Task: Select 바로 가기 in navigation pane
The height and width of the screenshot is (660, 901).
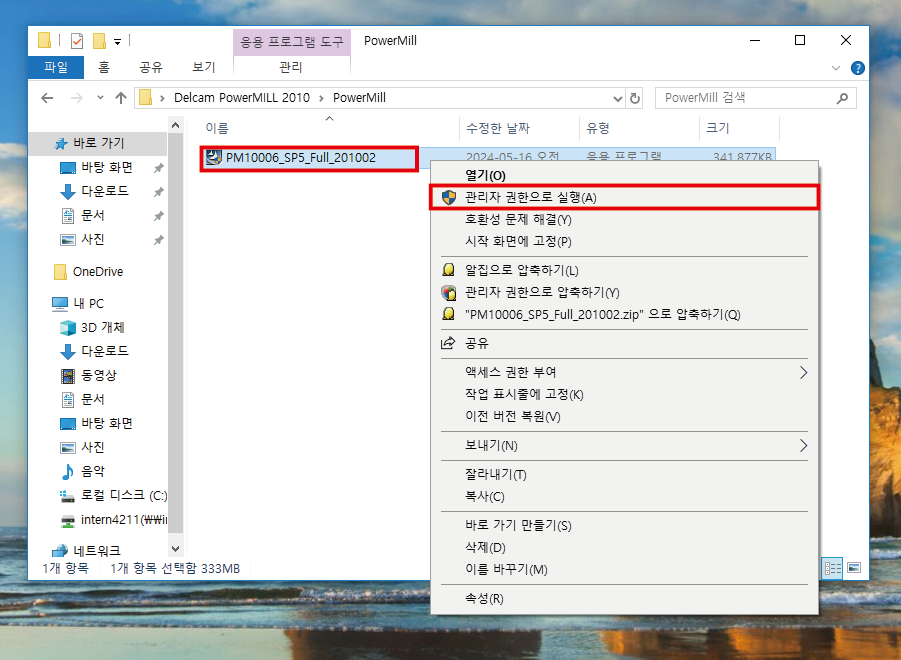Action: [x=98, y=143]
